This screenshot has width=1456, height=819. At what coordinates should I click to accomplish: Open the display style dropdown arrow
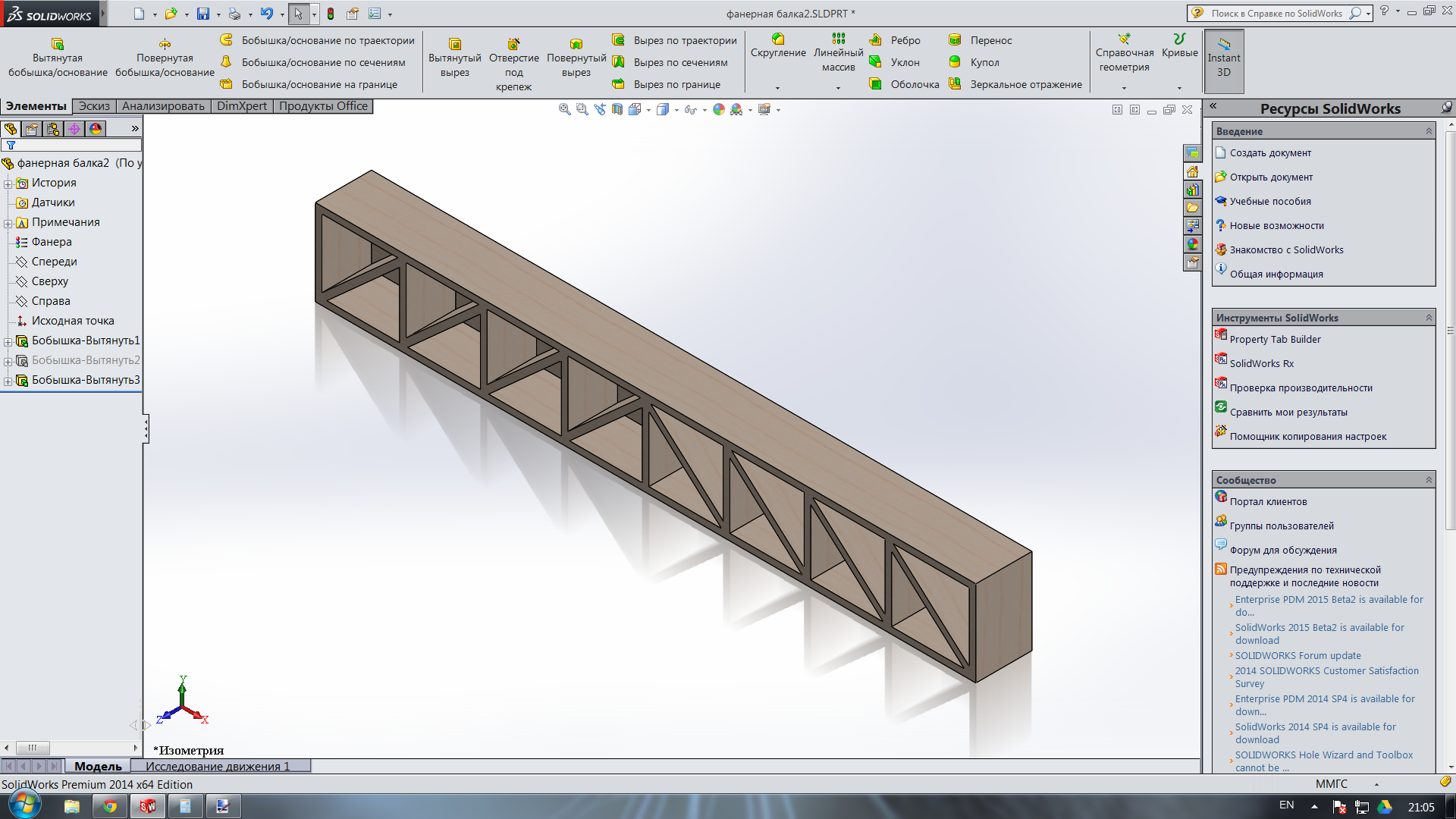(x=676, y=111)
